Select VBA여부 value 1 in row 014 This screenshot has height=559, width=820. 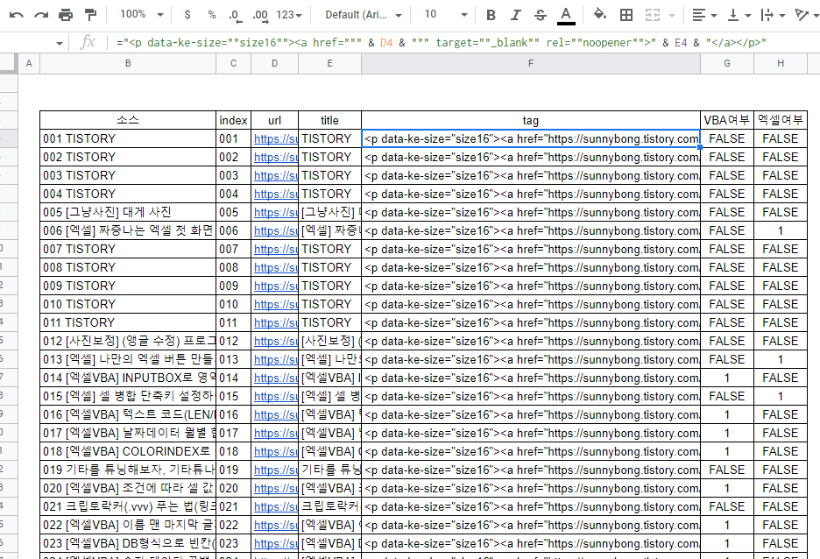tap(727, 378)
